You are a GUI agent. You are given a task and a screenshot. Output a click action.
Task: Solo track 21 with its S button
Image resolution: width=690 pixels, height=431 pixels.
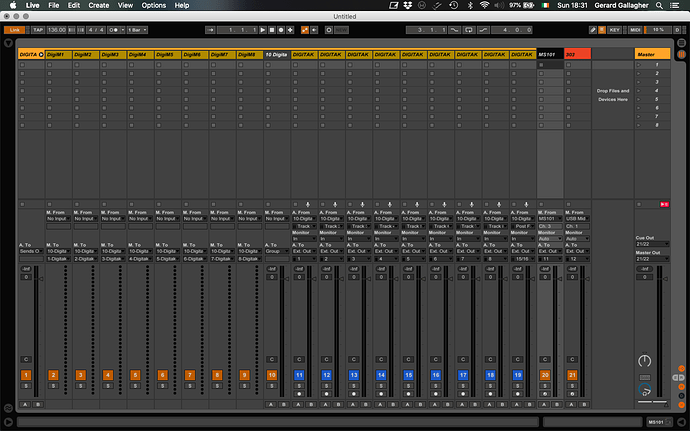point(572,386)
